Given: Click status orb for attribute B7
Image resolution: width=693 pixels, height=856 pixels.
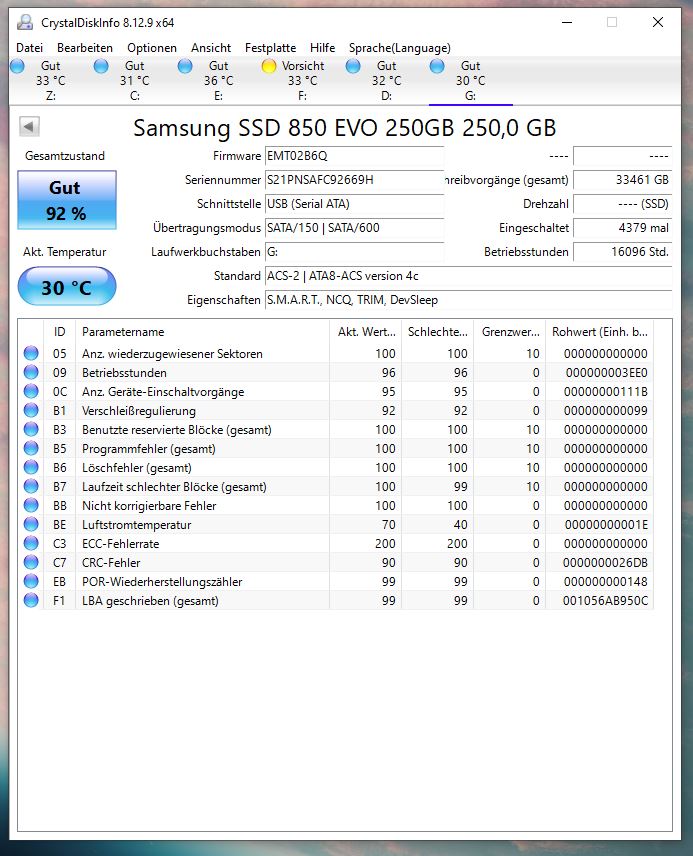Looking at the screenshot, I should point(31,486).
